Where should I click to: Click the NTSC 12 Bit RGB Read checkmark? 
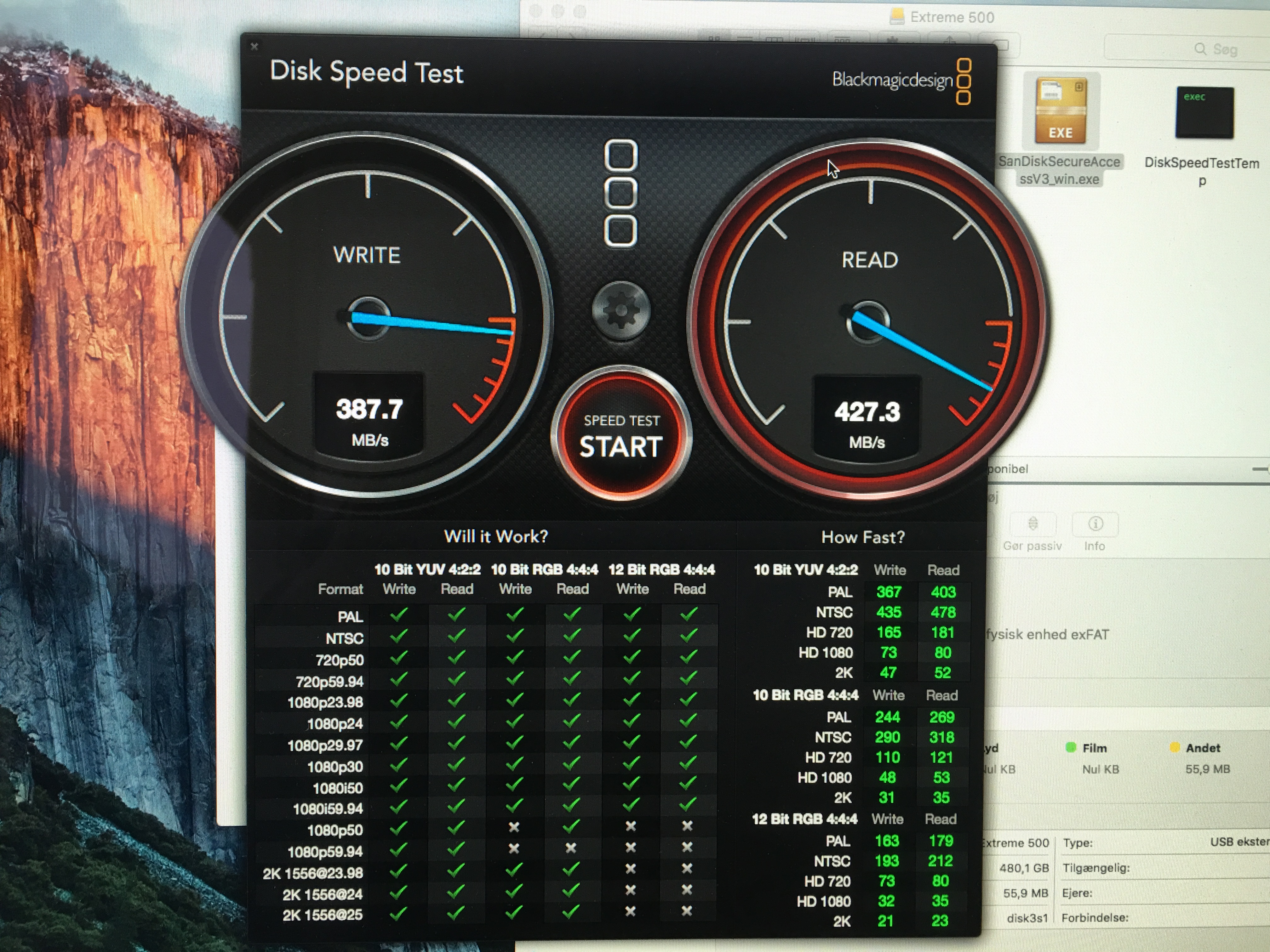point(689,635)
